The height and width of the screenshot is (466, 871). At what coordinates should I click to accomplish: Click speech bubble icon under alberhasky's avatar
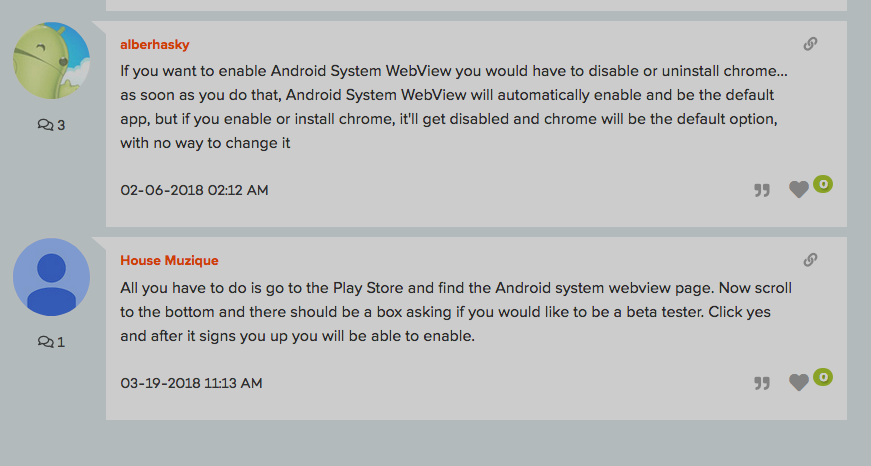pos(46,125)
